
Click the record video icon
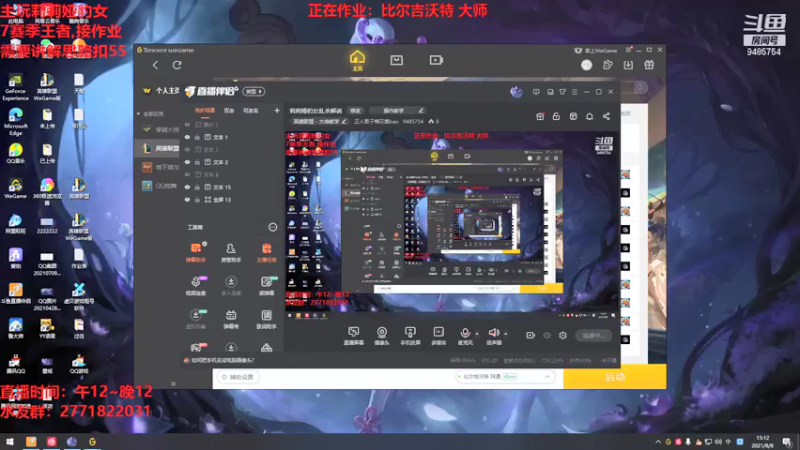[x=530, y=335]
